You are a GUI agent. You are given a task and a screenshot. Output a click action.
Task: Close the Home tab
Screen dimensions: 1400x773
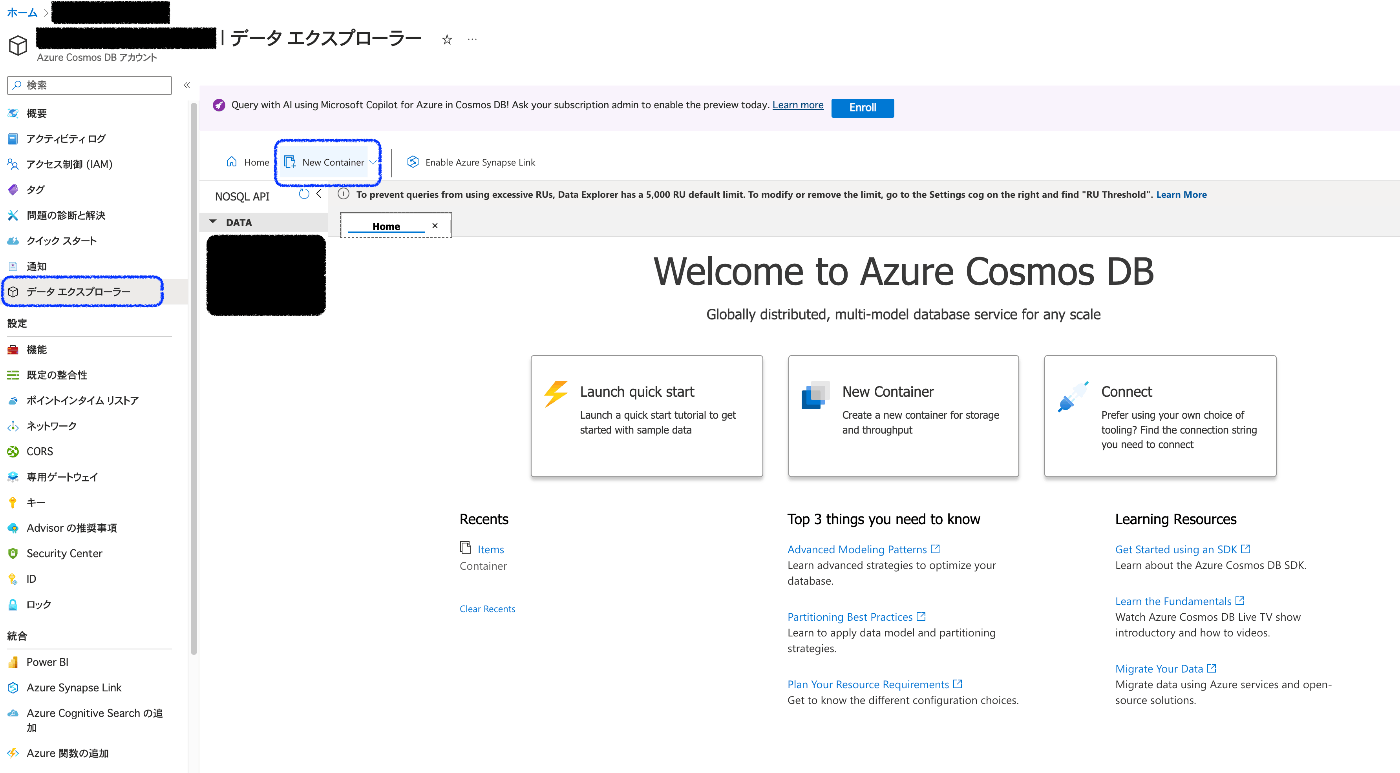(435, 226)
